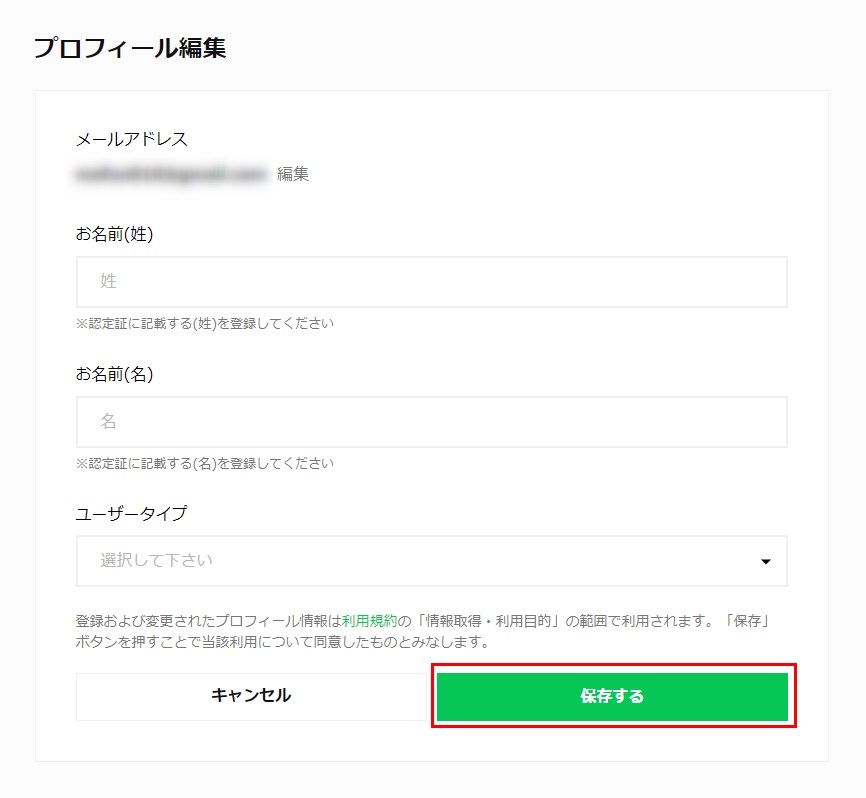Click the notice line starting with ボタンを押すことで
Image resolution: width=866 pixels, height=798 pixels.
click(x=282, y=642)
